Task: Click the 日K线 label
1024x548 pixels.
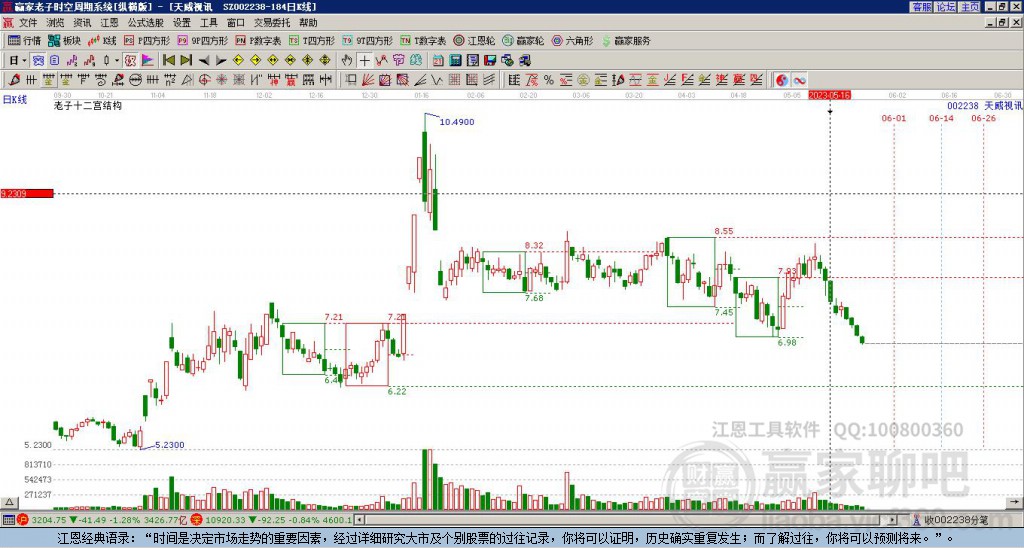Action: (14, 100)
